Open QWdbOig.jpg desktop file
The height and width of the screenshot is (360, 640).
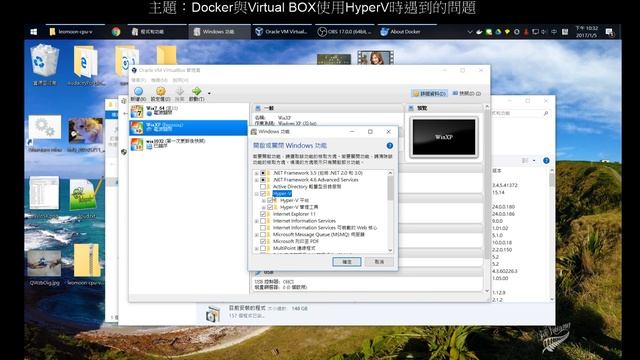coord(44,267)
